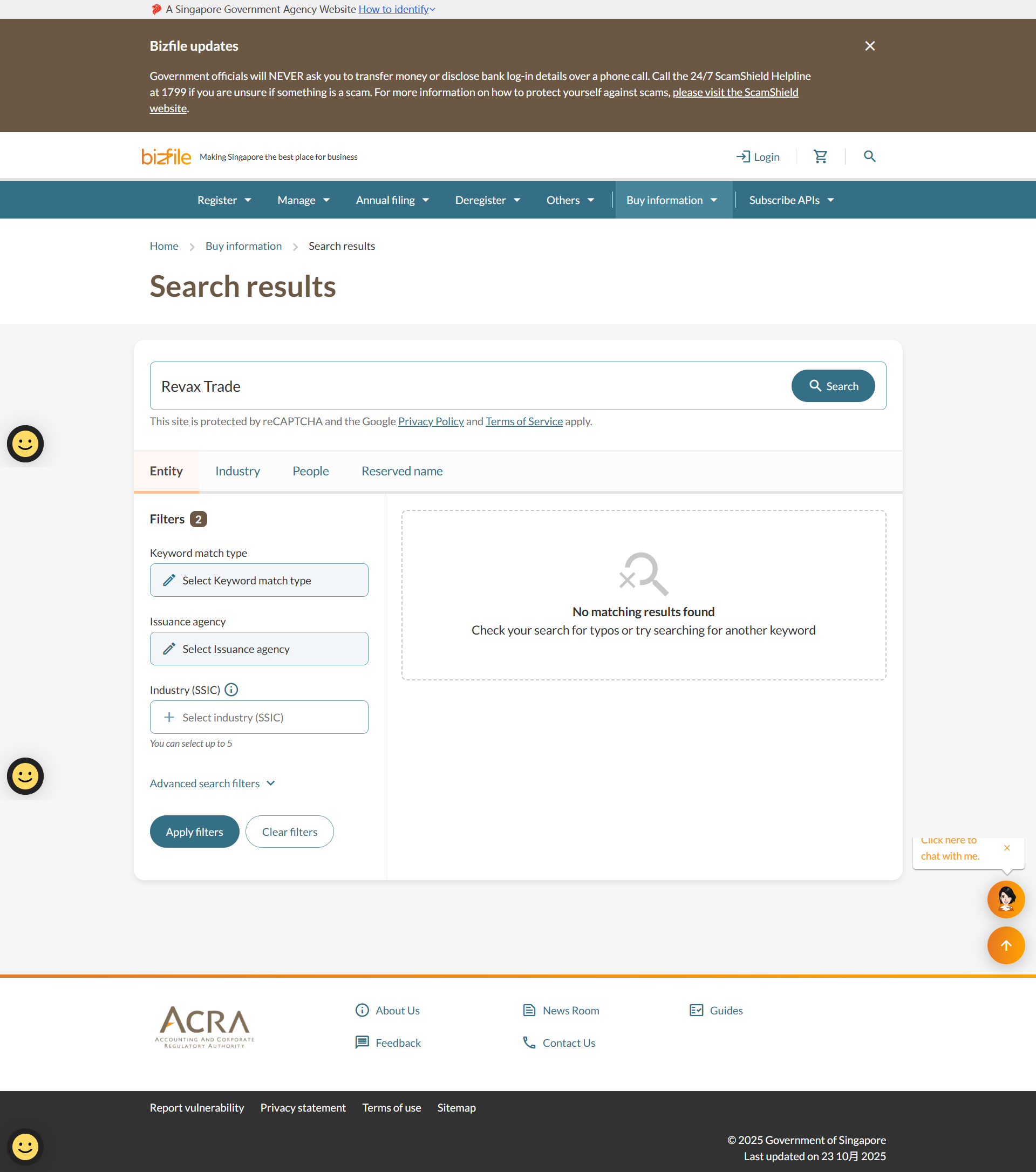
Task: Click the smiley feedback icon beside search box
Action: tap(25, 443)
